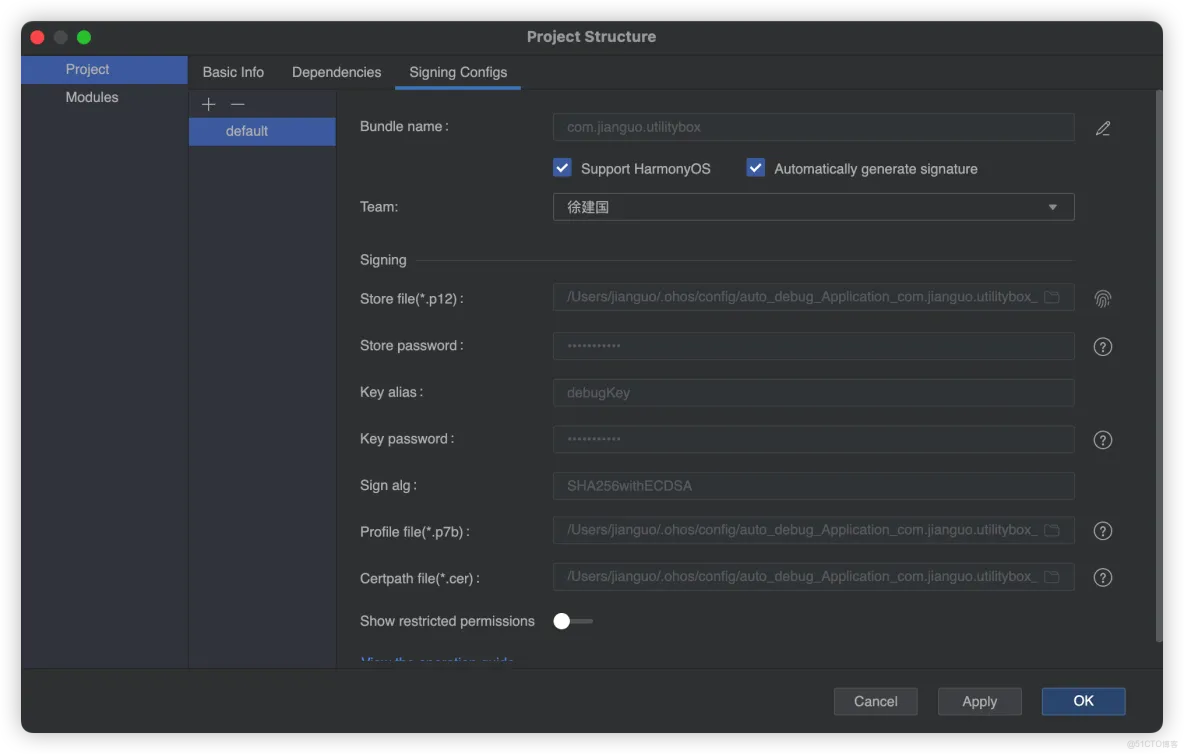Click the Store password field
Viewport: 1184px width, 754px height.
tap(813, 346)
